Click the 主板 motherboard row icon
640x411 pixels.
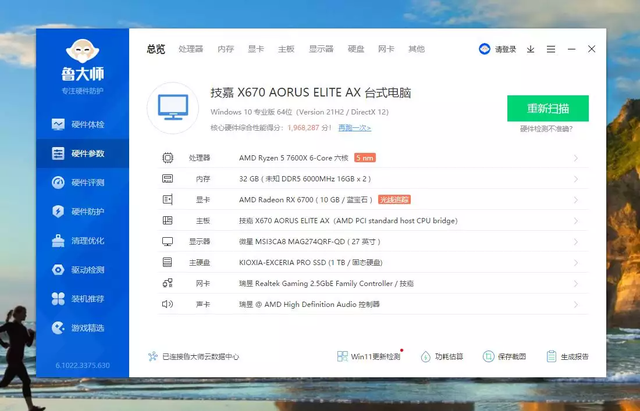tap(167, 220)
